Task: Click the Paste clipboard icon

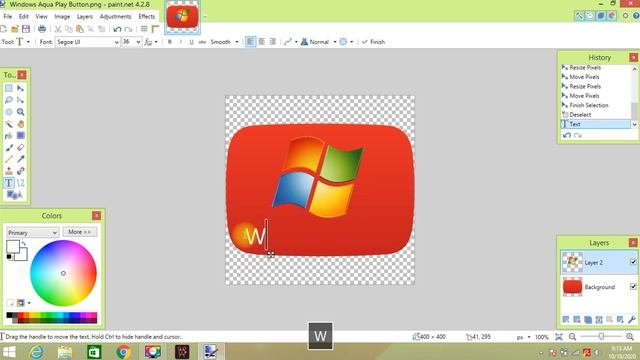Action: click(80, 29)
